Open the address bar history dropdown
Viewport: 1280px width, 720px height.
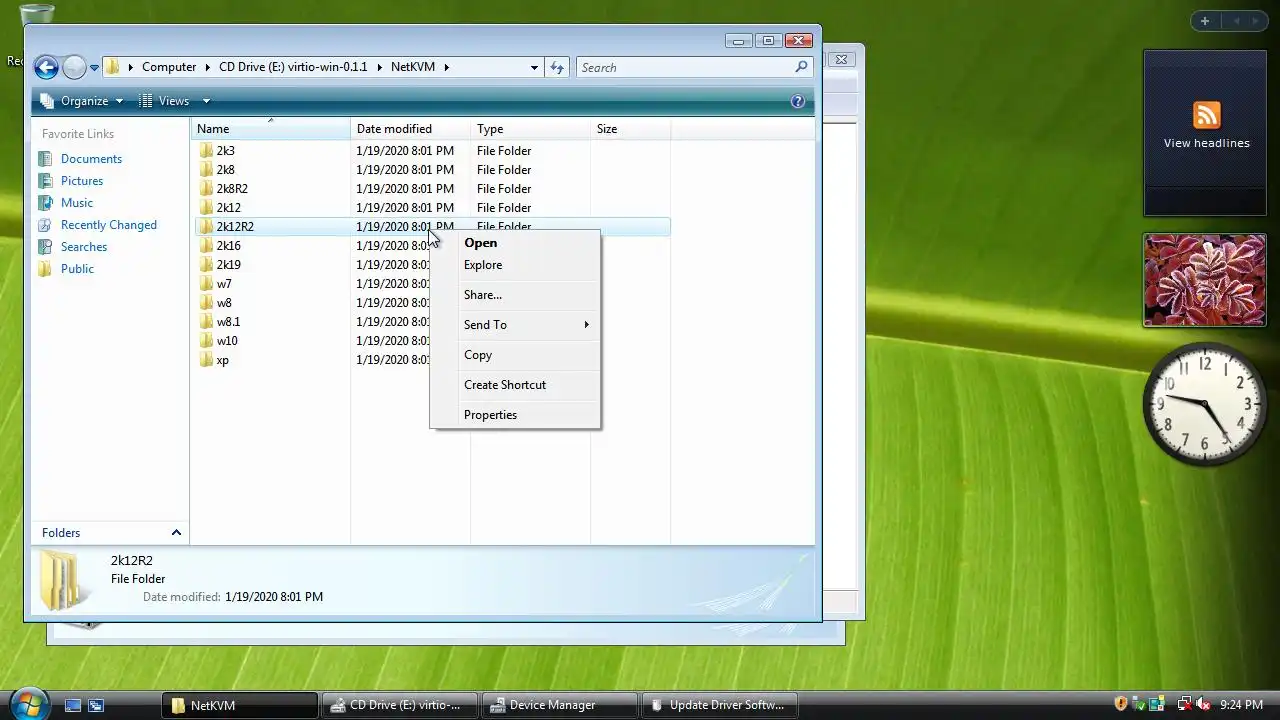click(x=534, y=67)
